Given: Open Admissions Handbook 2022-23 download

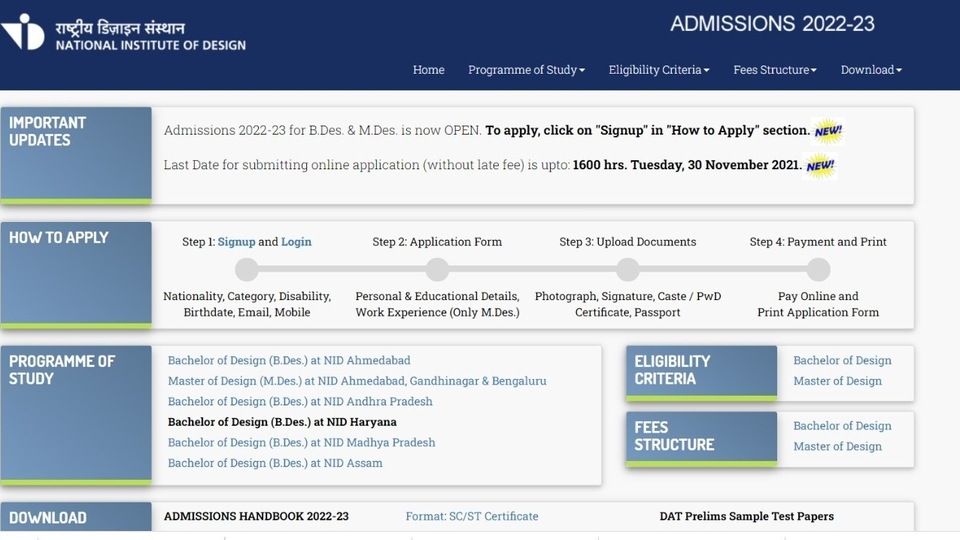Looking at the screenshot, I should 256,516.
